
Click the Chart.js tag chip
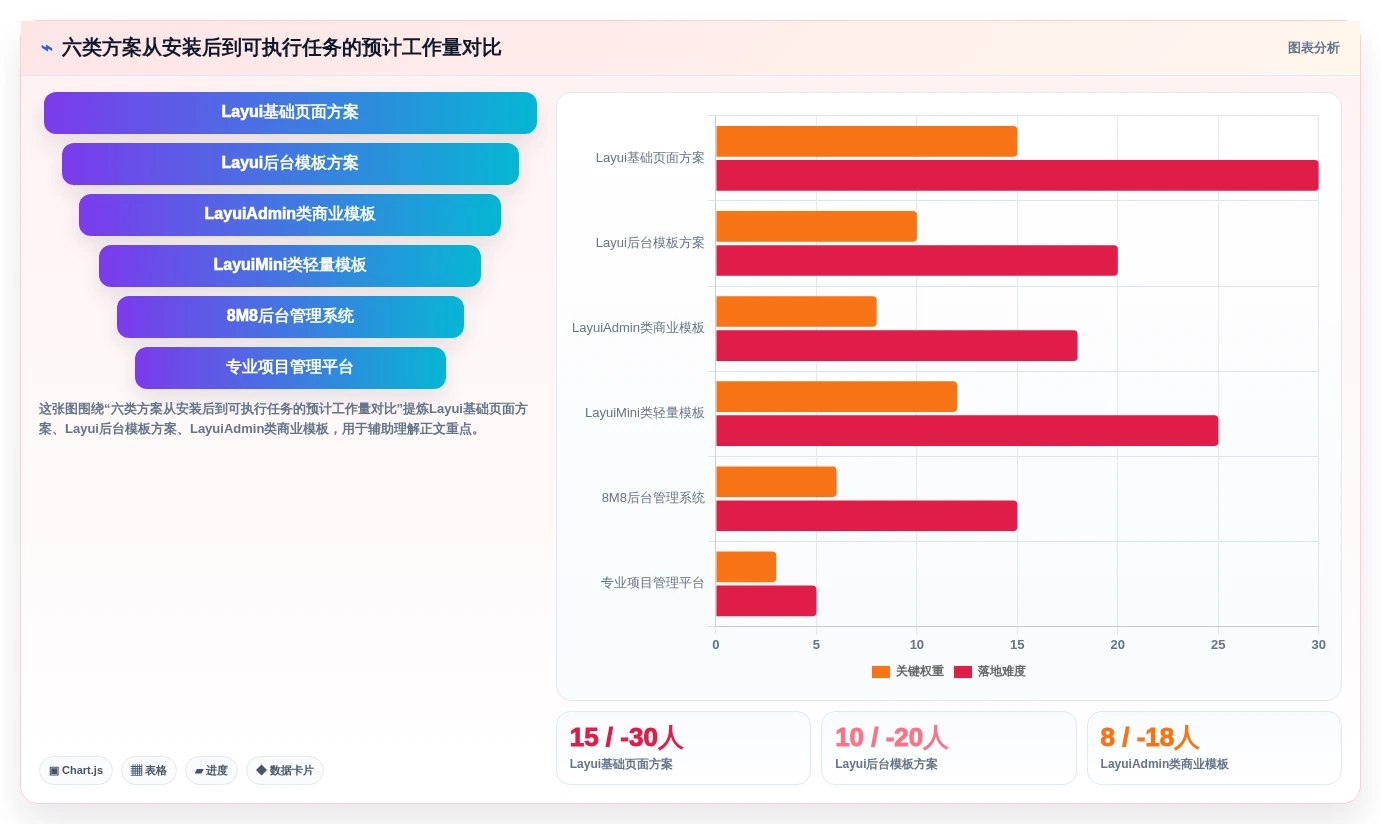click(76, 770)
